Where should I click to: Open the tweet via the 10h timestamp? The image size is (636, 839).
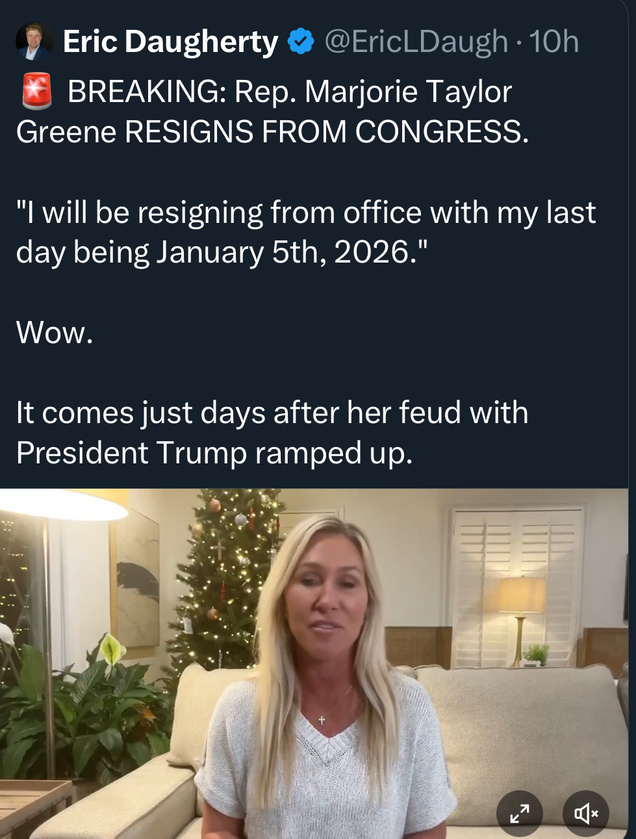click(554, 42)
